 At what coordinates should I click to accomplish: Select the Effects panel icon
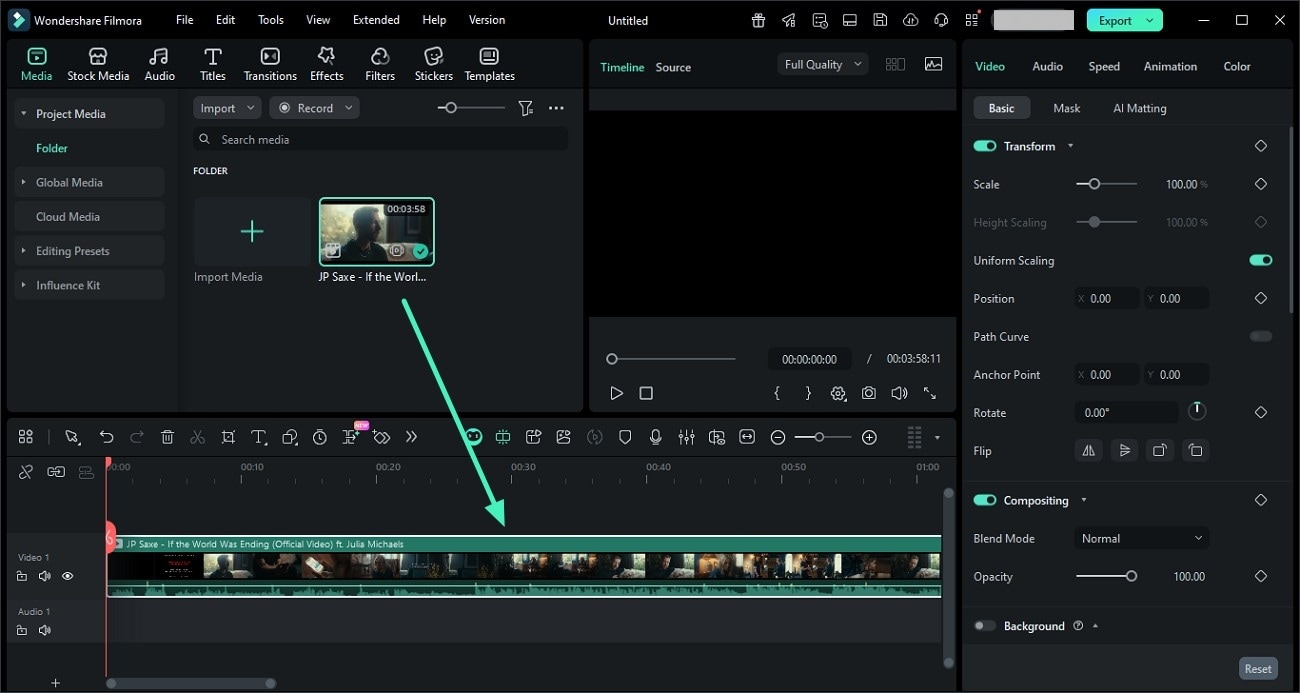click(326, 62)
